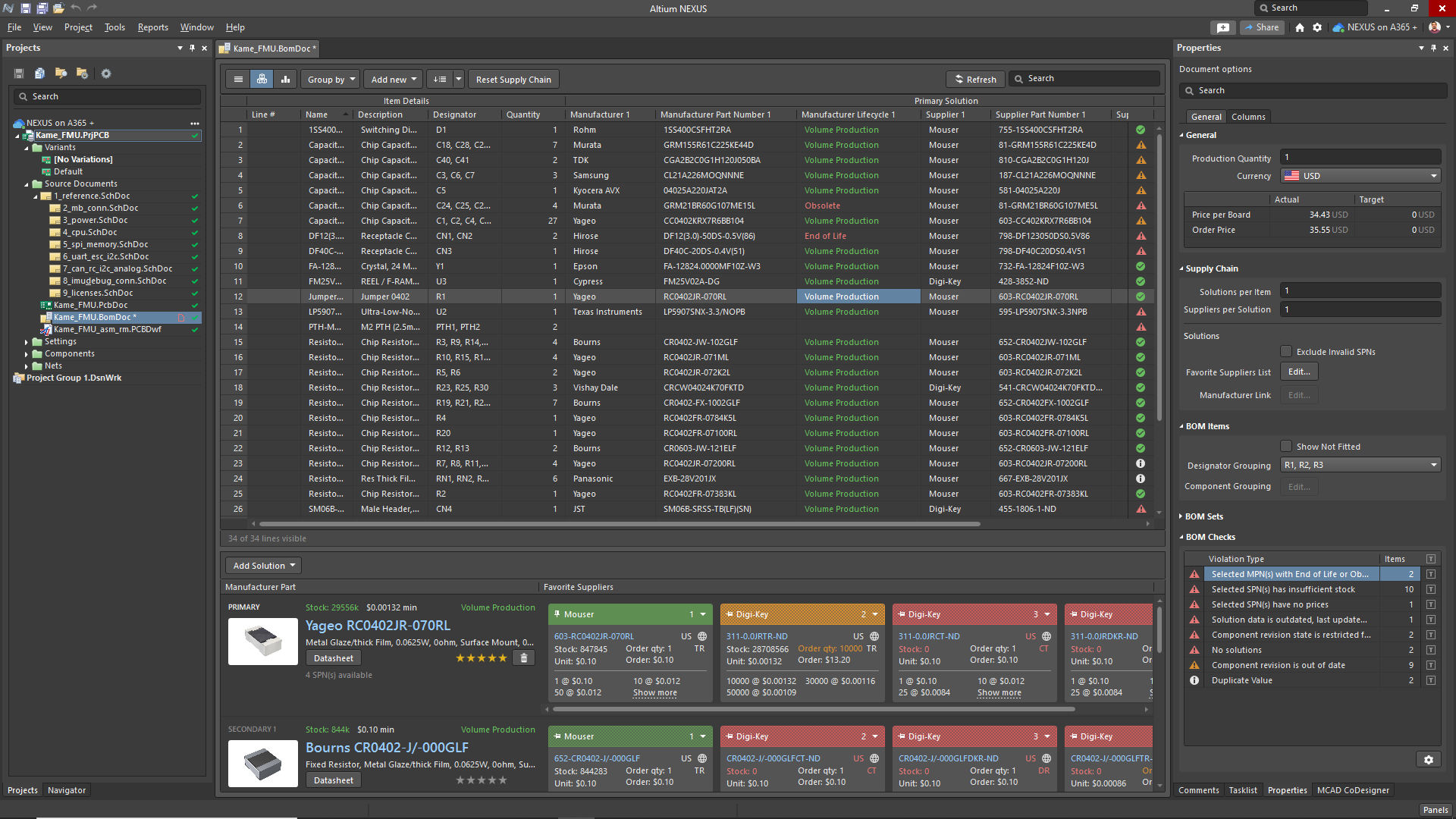Click star rating for Bourns CR0402-J/-000GLF
The width and height of the screenshot is (1456, 819).
(x=481, y=780)
